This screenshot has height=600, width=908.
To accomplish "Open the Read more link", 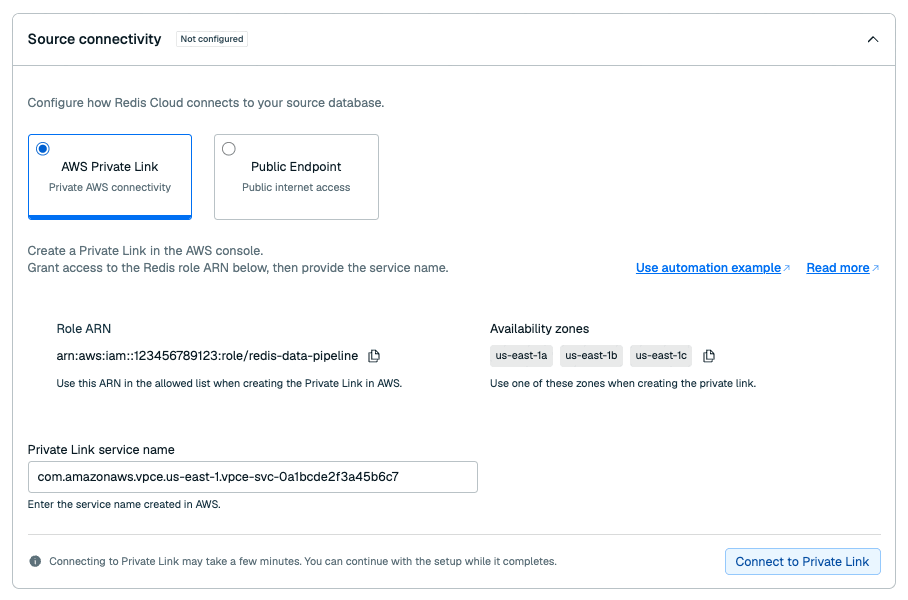I will [x=838, y=268].
